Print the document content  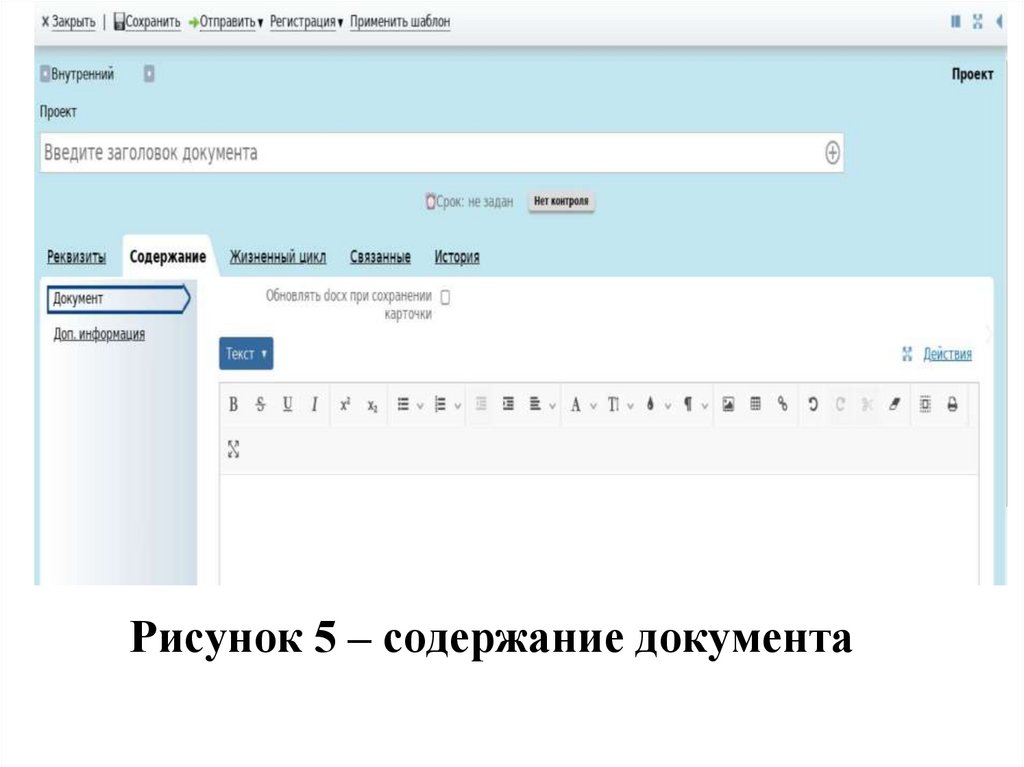(x=952, y=404)
